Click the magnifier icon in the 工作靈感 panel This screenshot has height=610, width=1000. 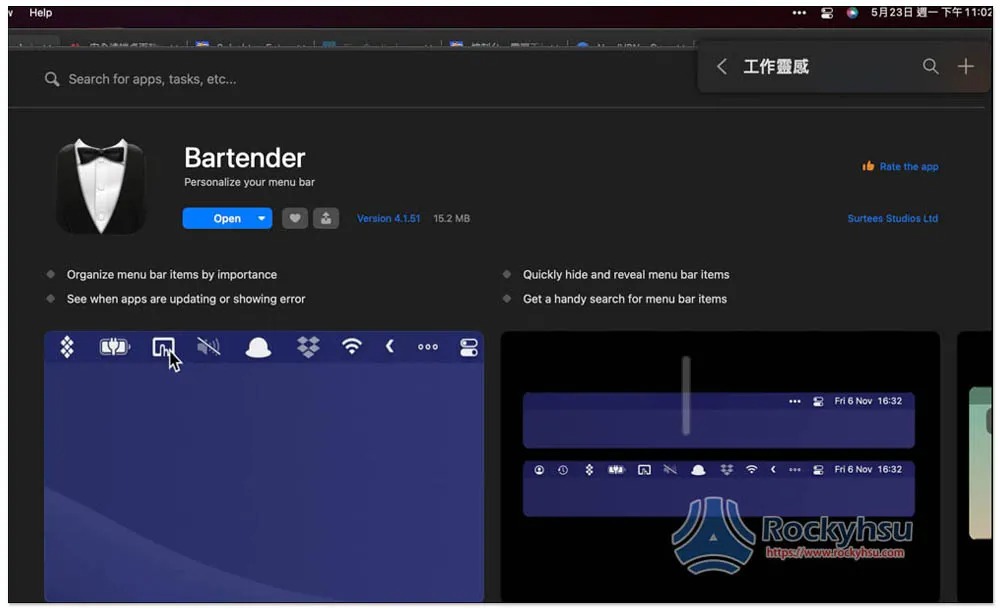tap(930, 67)
